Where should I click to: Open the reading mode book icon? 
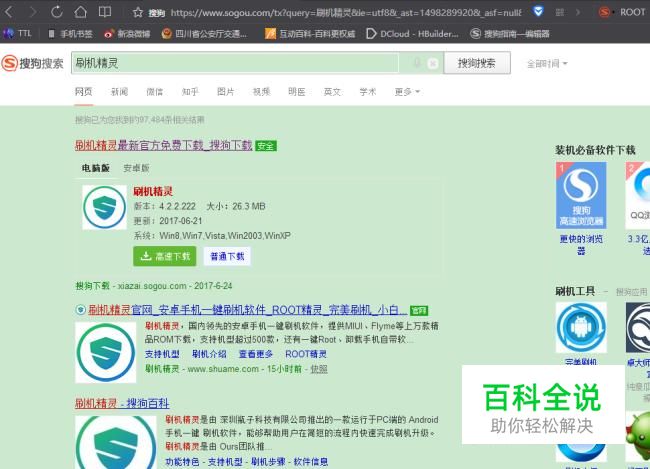pyautogui.click(x=104, y=12)
